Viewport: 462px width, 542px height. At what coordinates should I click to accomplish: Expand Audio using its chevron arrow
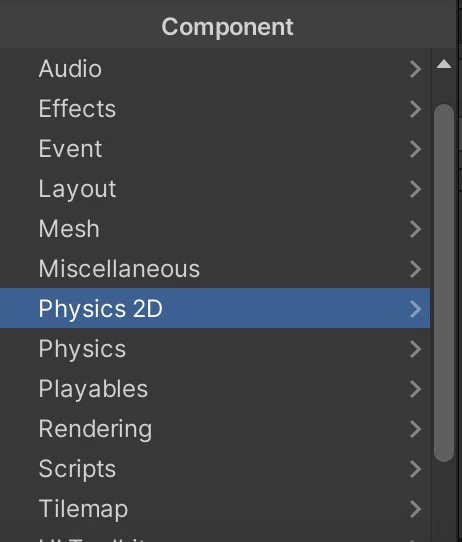(x=415, y=69)
